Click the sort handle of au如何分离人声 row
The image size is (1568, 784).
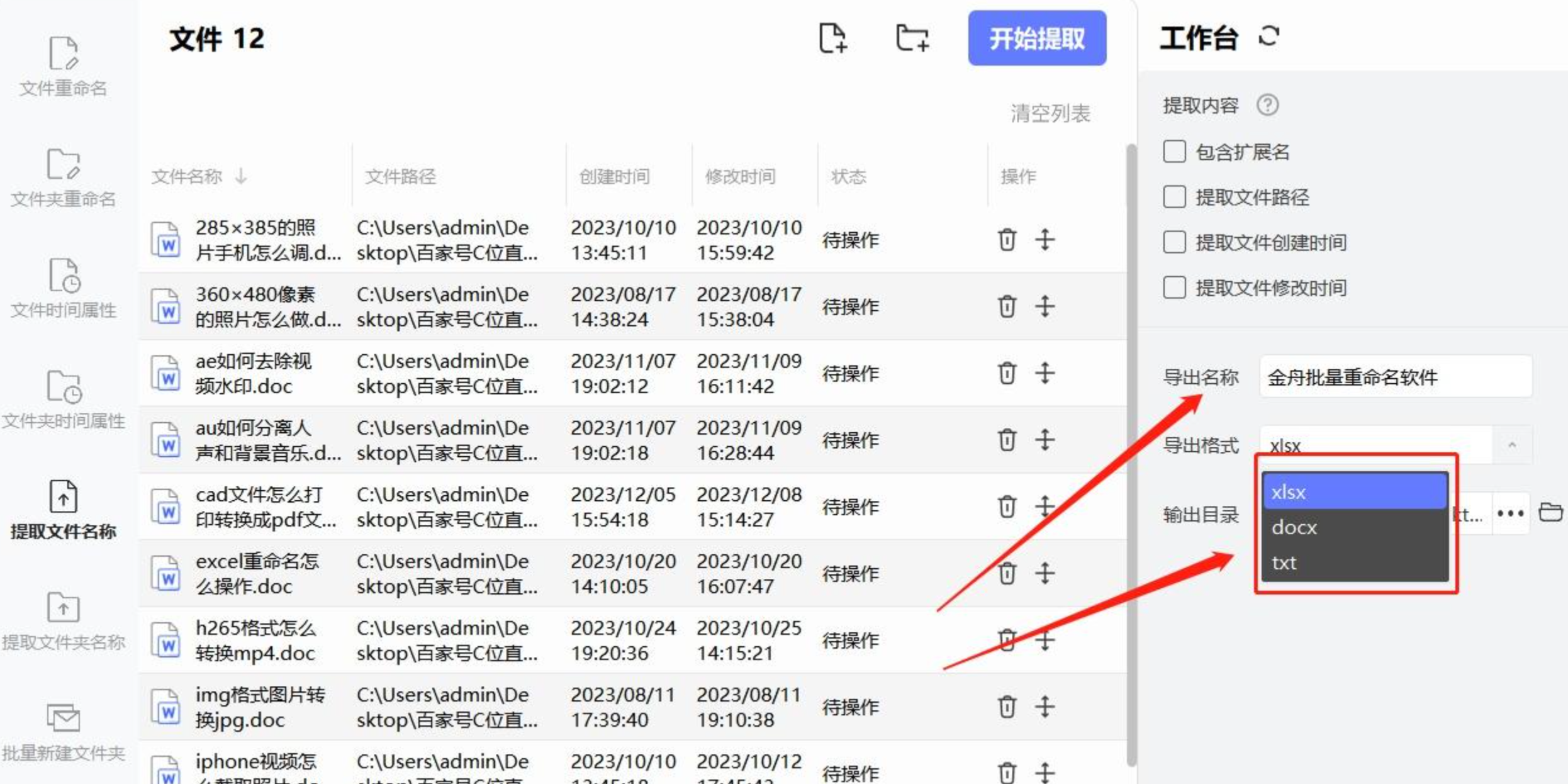[1044, 440]
